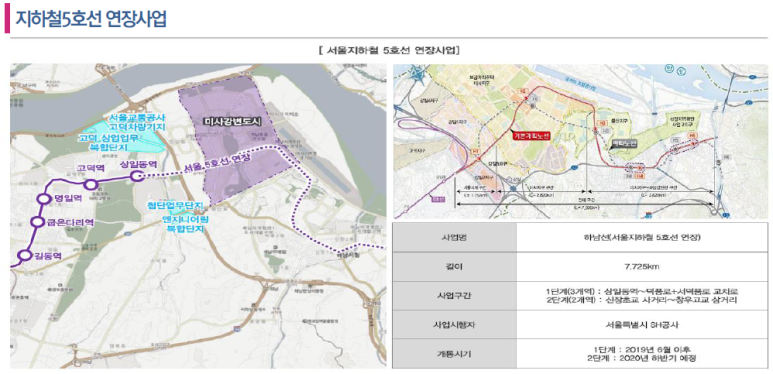Click the 사업명 table header cell
The image size is (773, 374).
pos(454,238)
